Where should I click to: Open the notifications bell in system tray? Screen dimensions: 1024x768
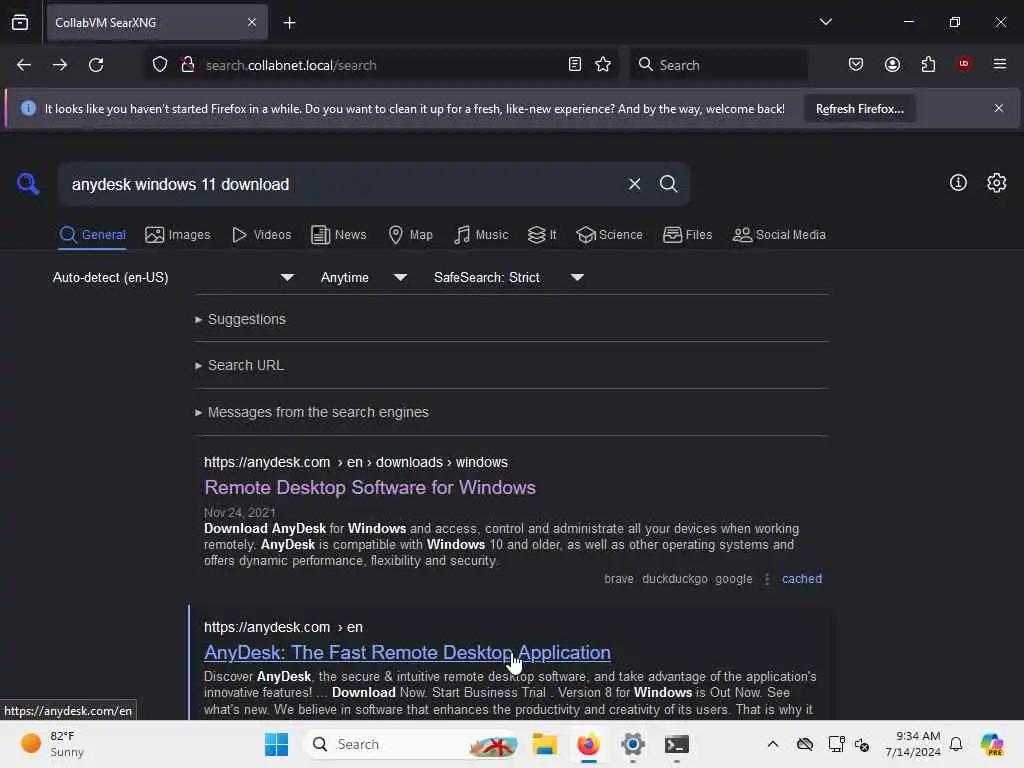956,744
